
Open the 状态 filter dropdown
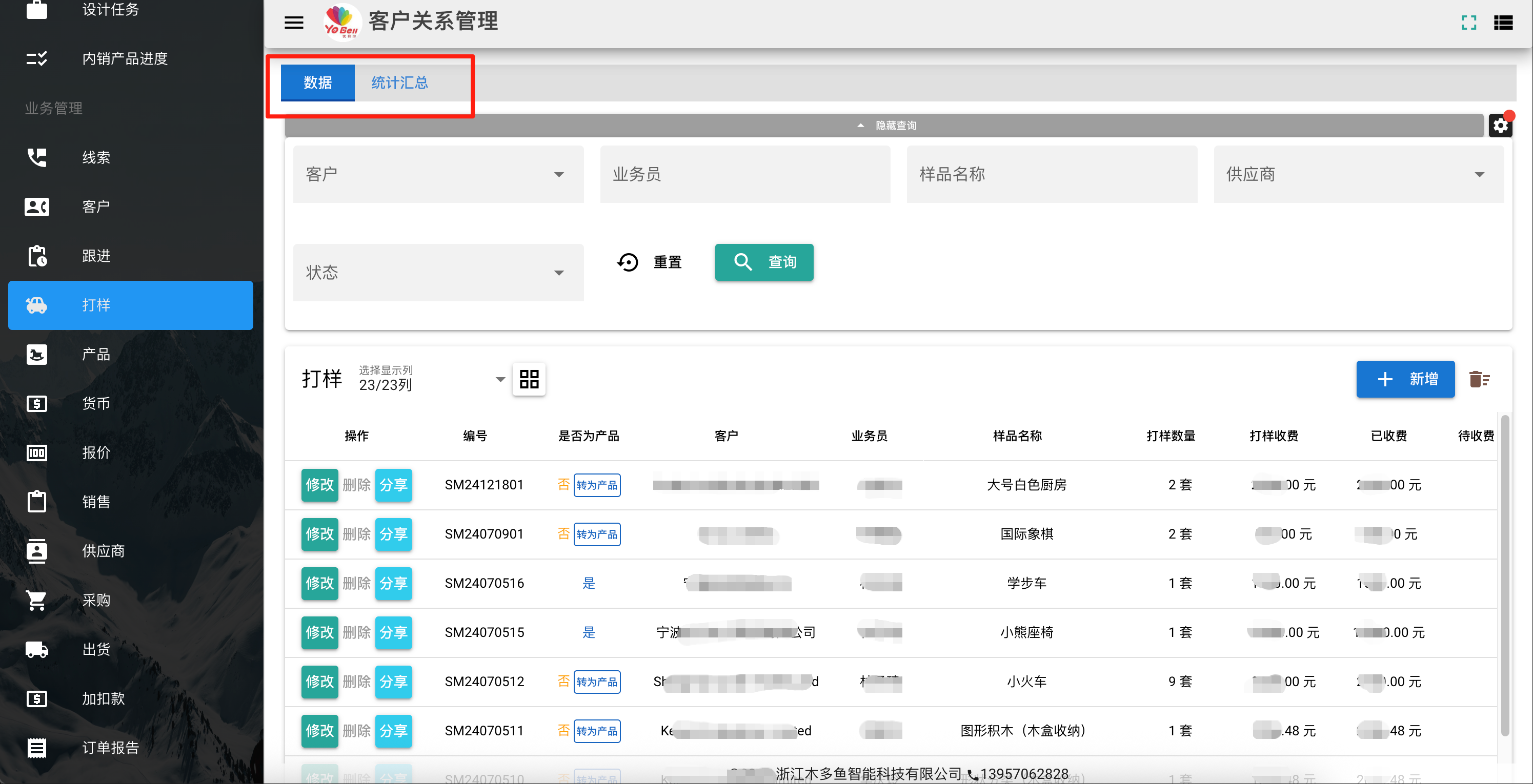coord(438,273)
